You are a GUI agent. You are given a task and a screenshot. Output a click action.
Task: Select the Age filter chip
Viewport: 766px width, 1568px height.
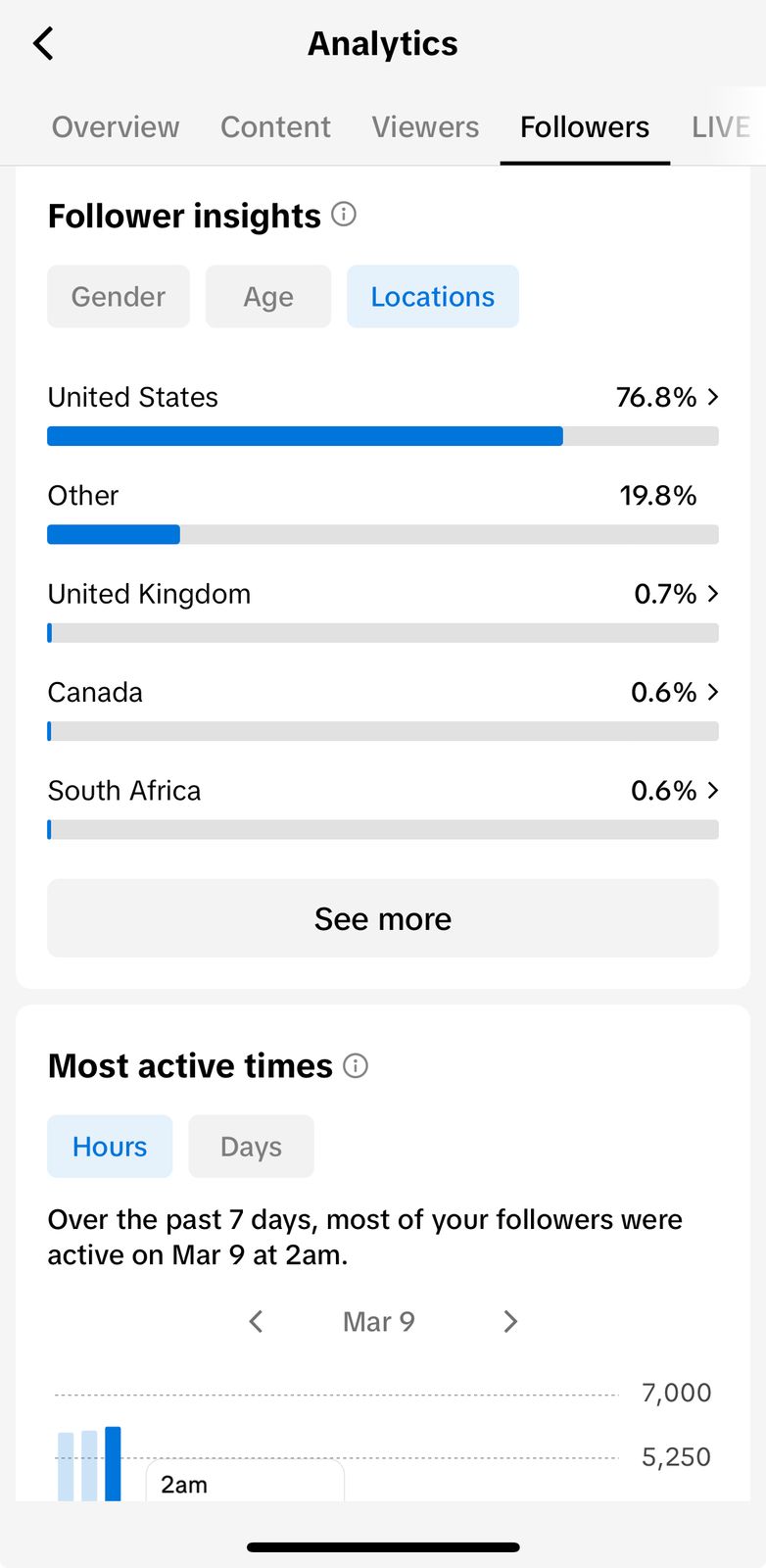pyautogui.click(x=268, y=297)
